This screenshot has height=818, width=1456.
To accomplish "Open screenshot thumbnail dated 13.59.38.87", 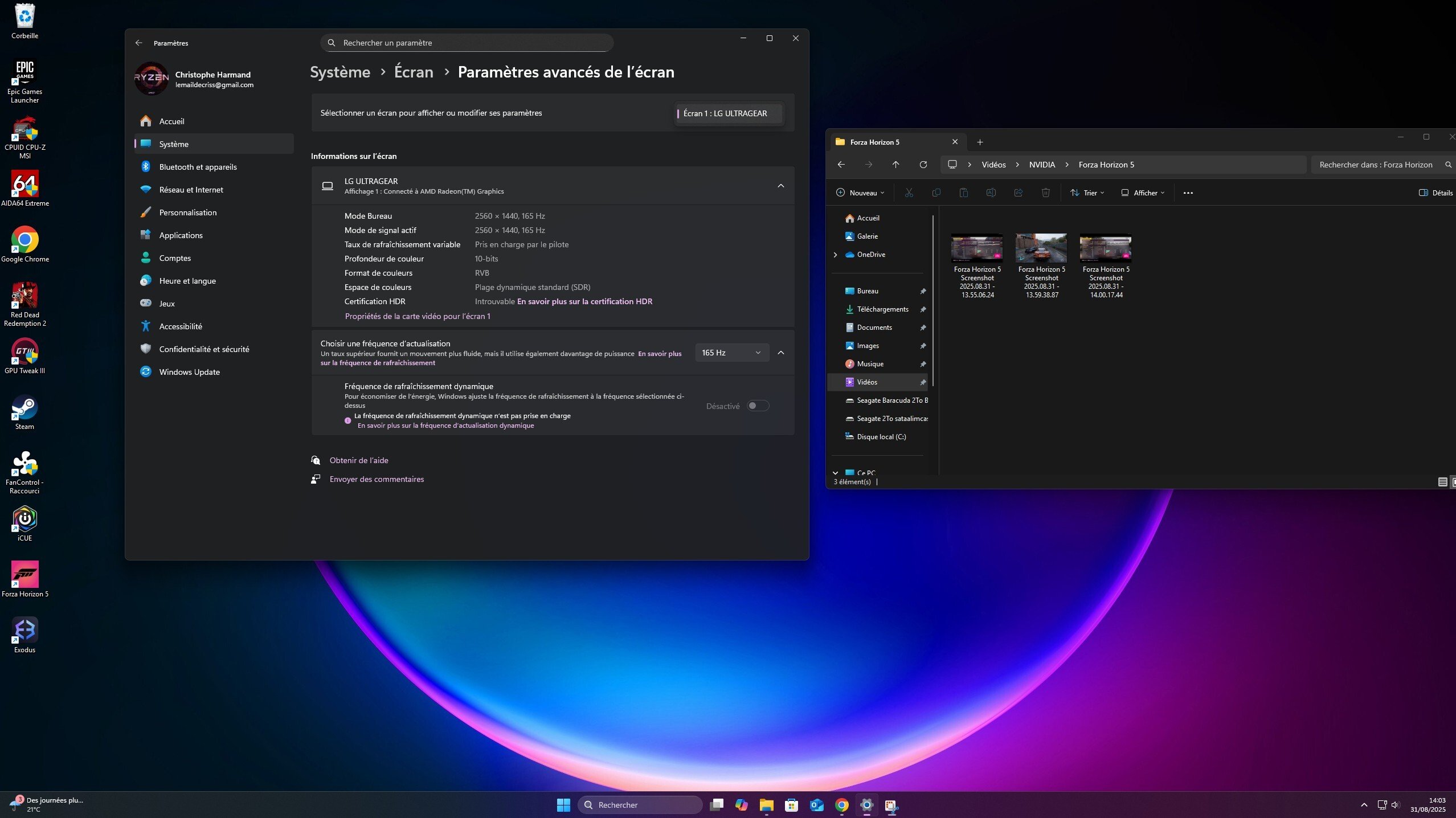I will pos(1041,265).
